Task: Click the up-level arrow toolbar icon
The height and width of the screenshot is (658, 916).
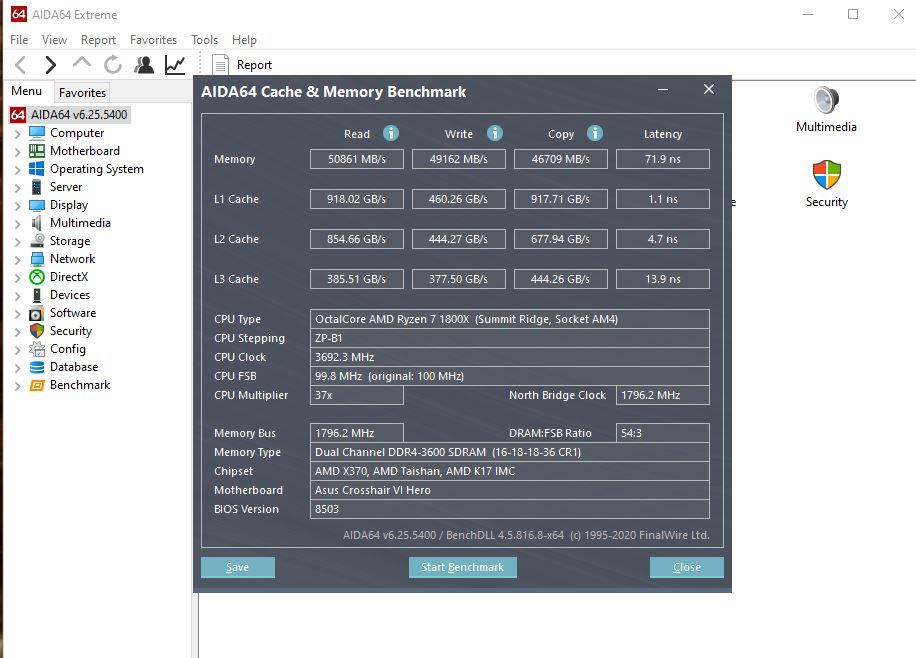Action: [x=82, y=63]
